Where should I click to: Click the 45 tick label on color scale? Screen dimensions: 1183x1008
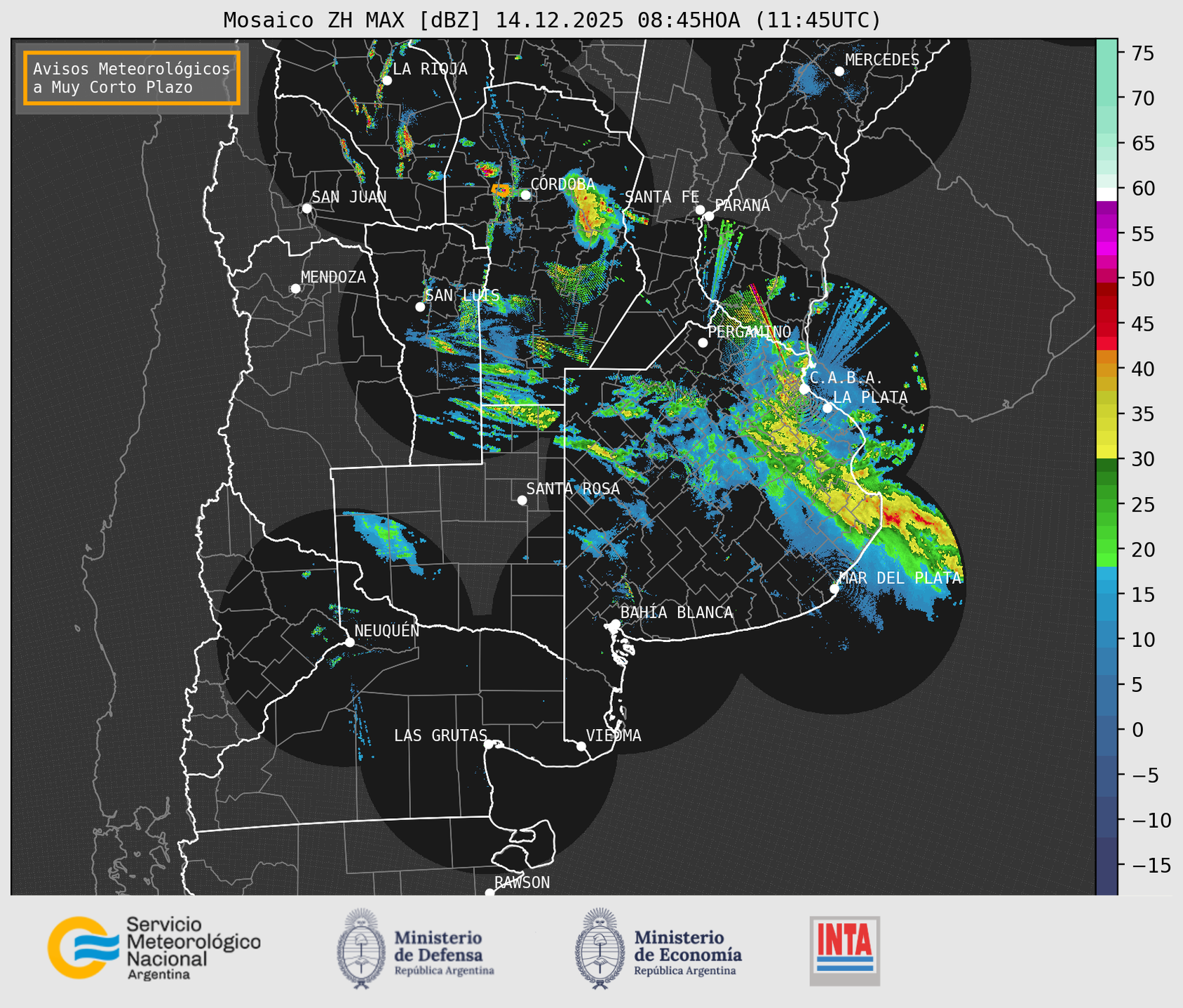(x=1143, y=324)
